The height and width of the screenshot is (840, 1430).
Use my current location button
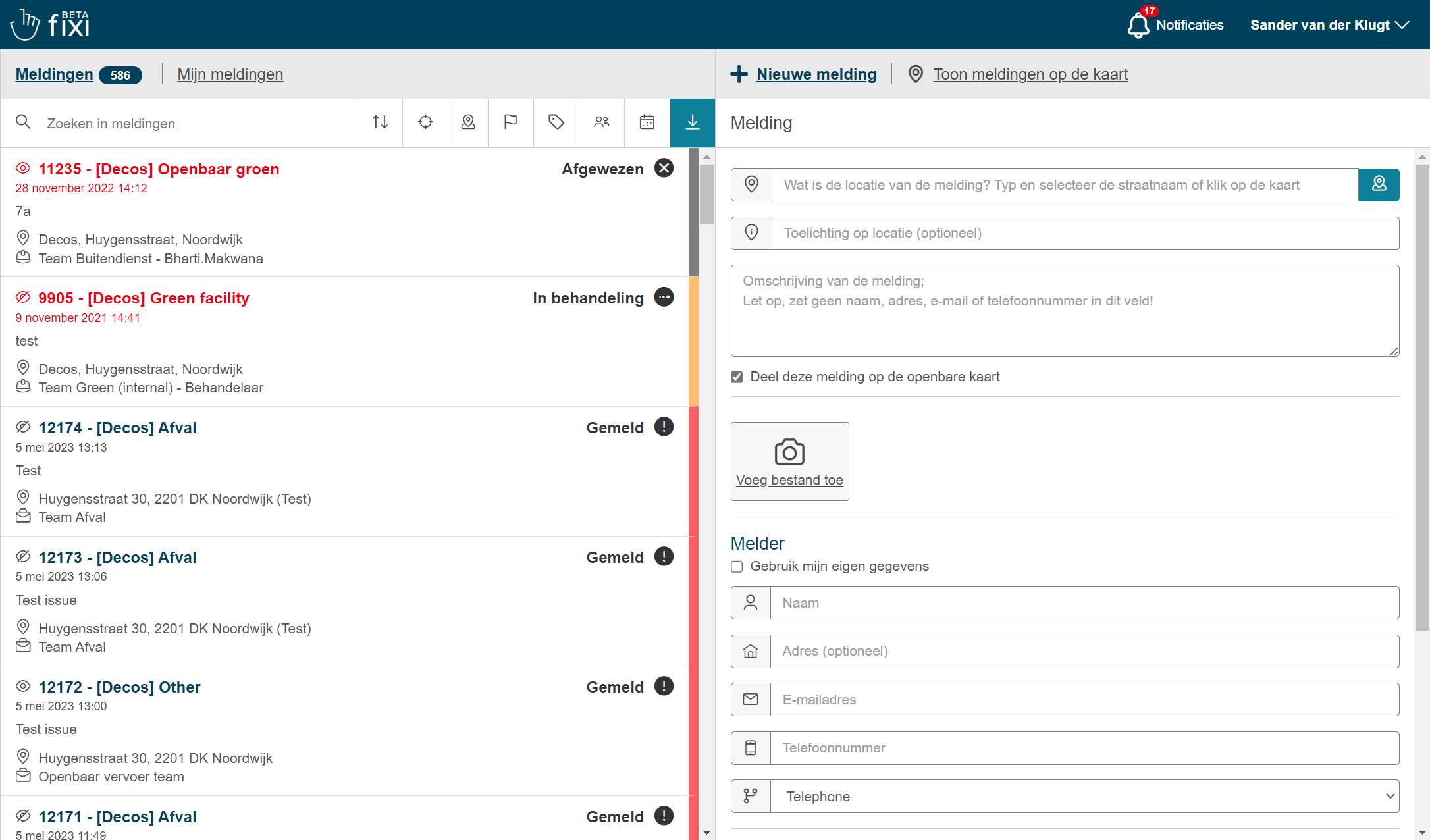click(1379, 184)
